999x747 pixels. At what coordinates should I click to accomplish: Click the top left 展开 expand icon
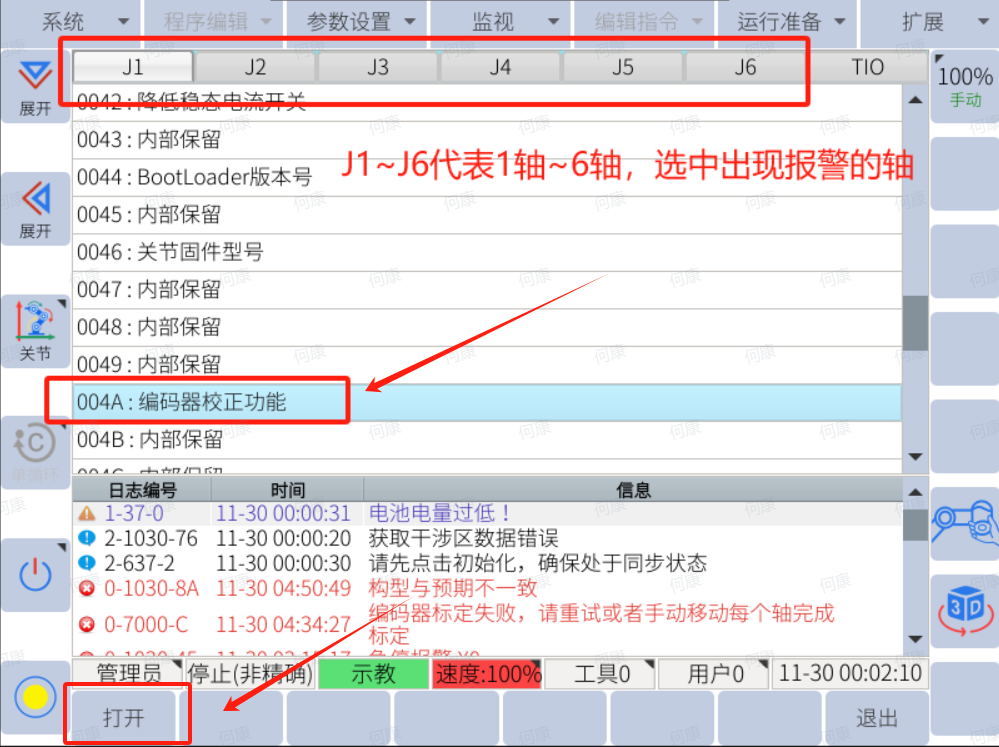(x=35, y=86)
